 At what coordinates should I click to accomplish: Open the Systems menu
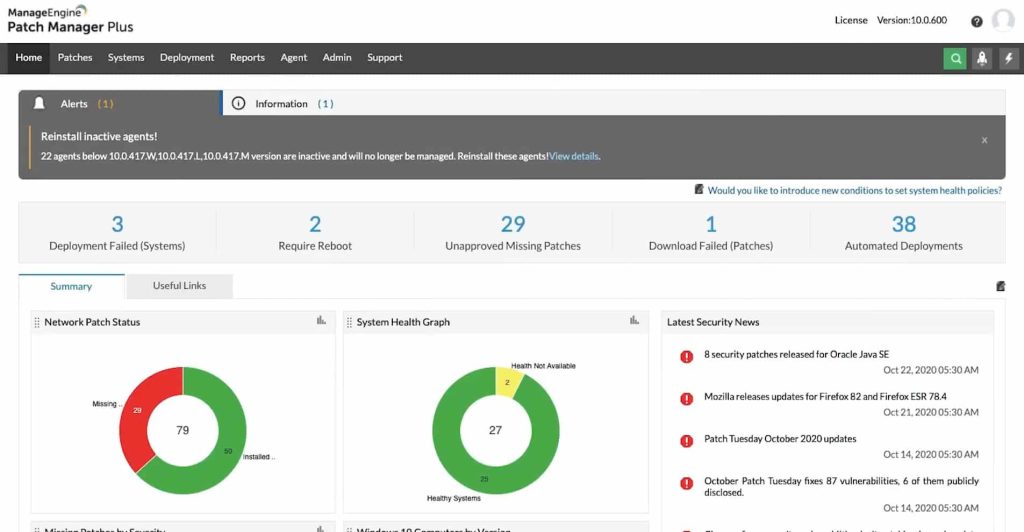pyautogui.click(x=126, y=57)
